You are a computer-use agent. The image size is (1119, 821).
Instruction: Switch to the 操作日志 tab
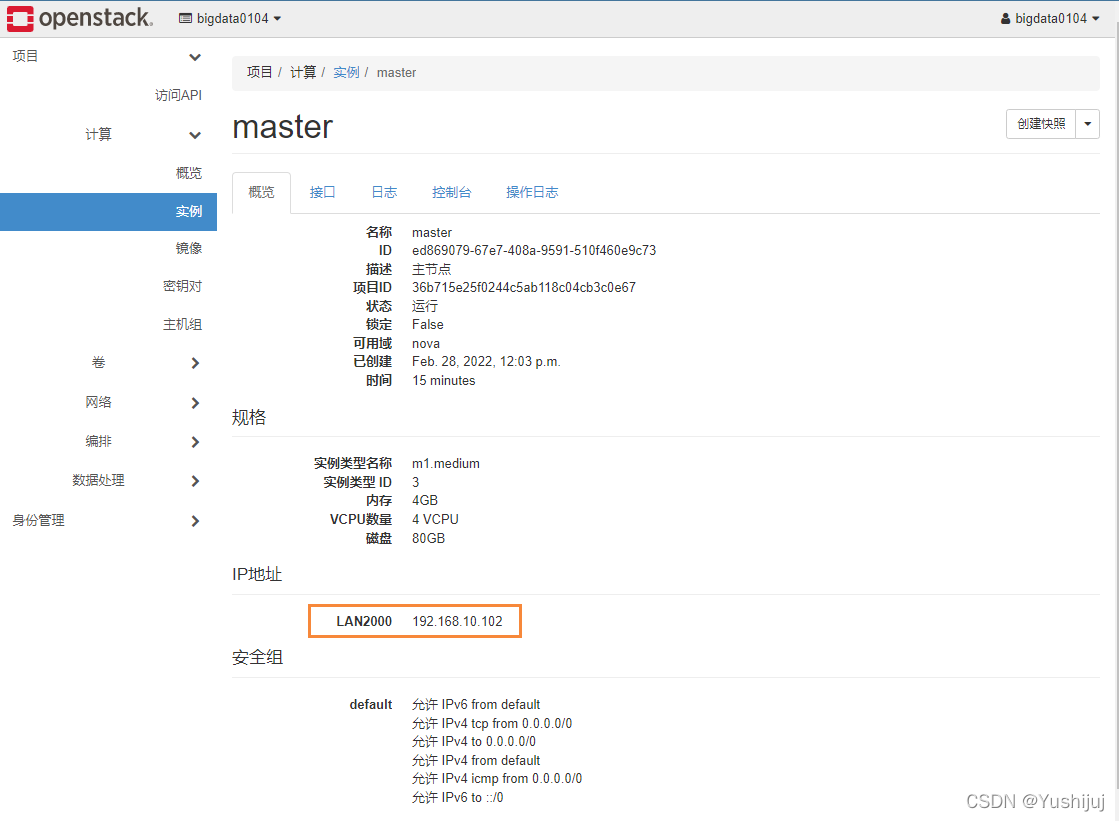click(532, 192)
